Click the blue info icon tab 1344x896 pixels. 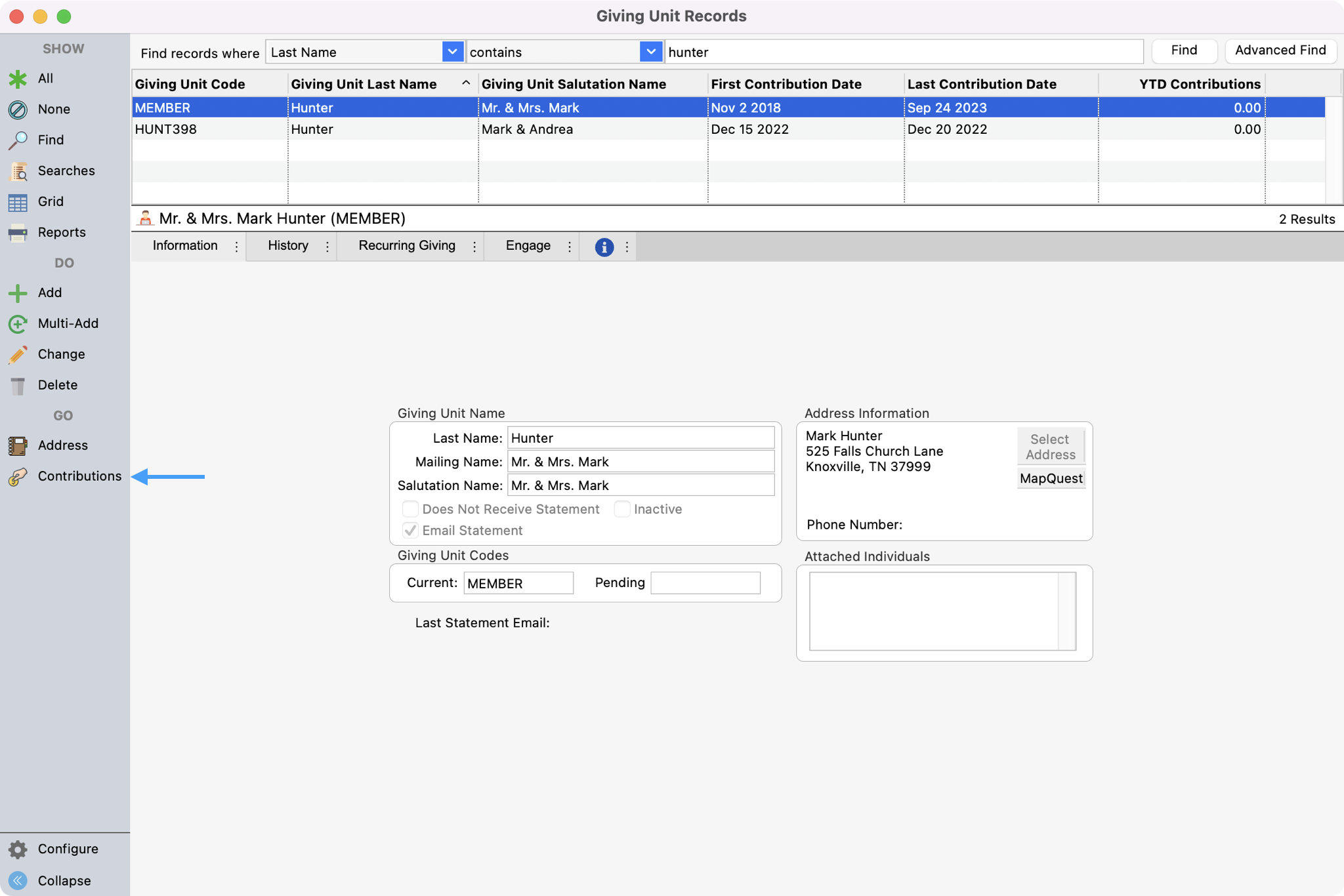(604, 247)
